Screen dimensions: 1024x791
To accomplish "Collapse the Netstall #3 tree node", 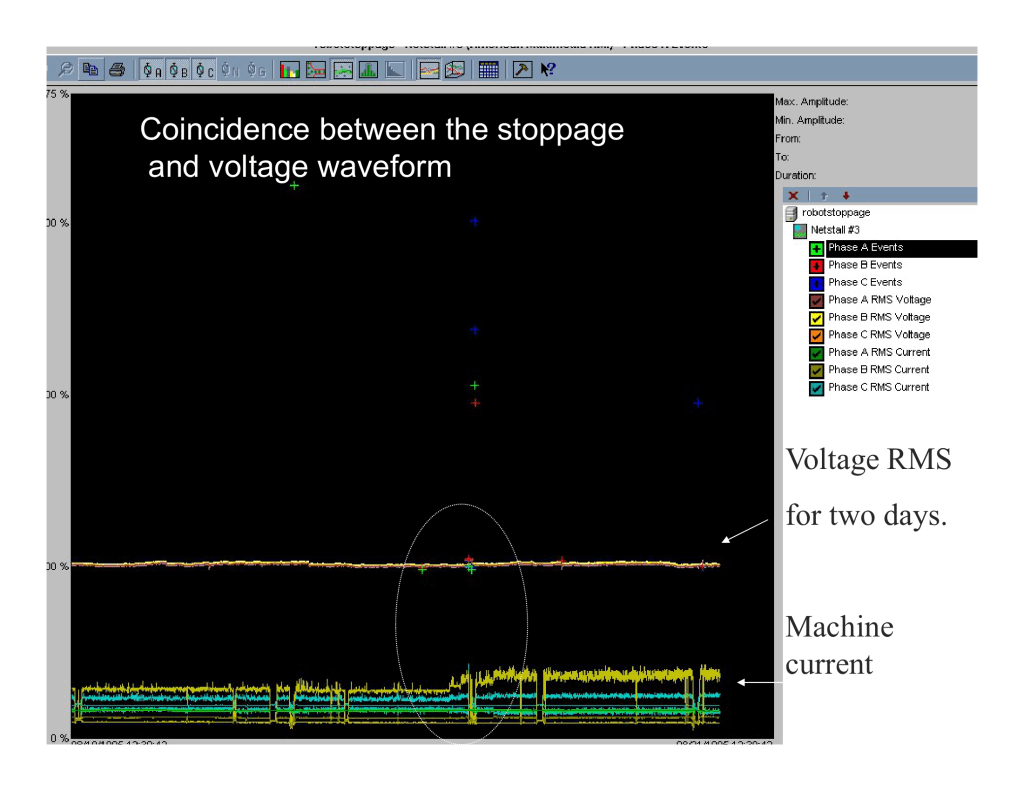I will click(x=800, y=231).
